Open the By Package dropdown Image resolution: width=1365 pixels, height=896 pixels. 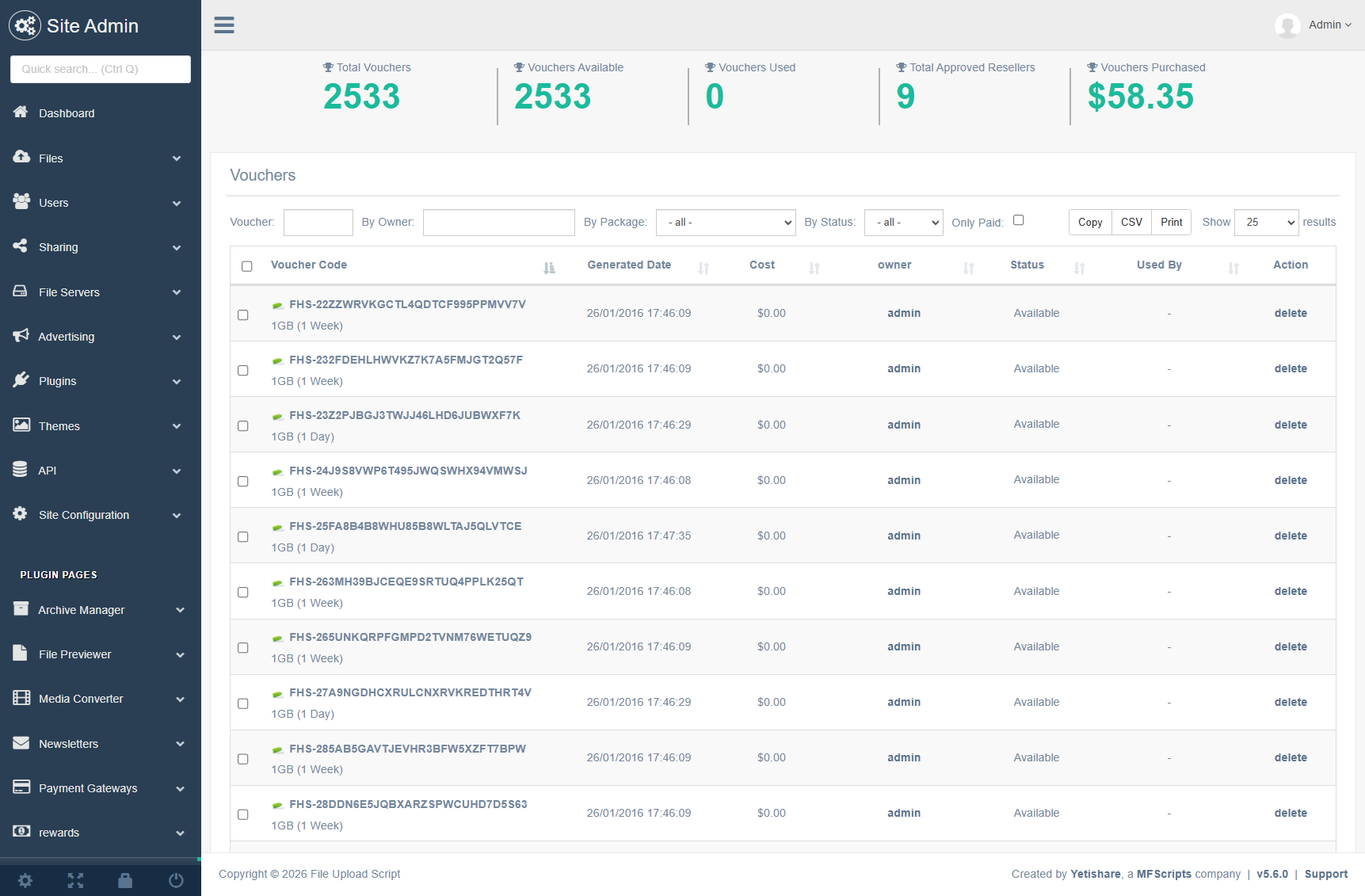point(726,223)
